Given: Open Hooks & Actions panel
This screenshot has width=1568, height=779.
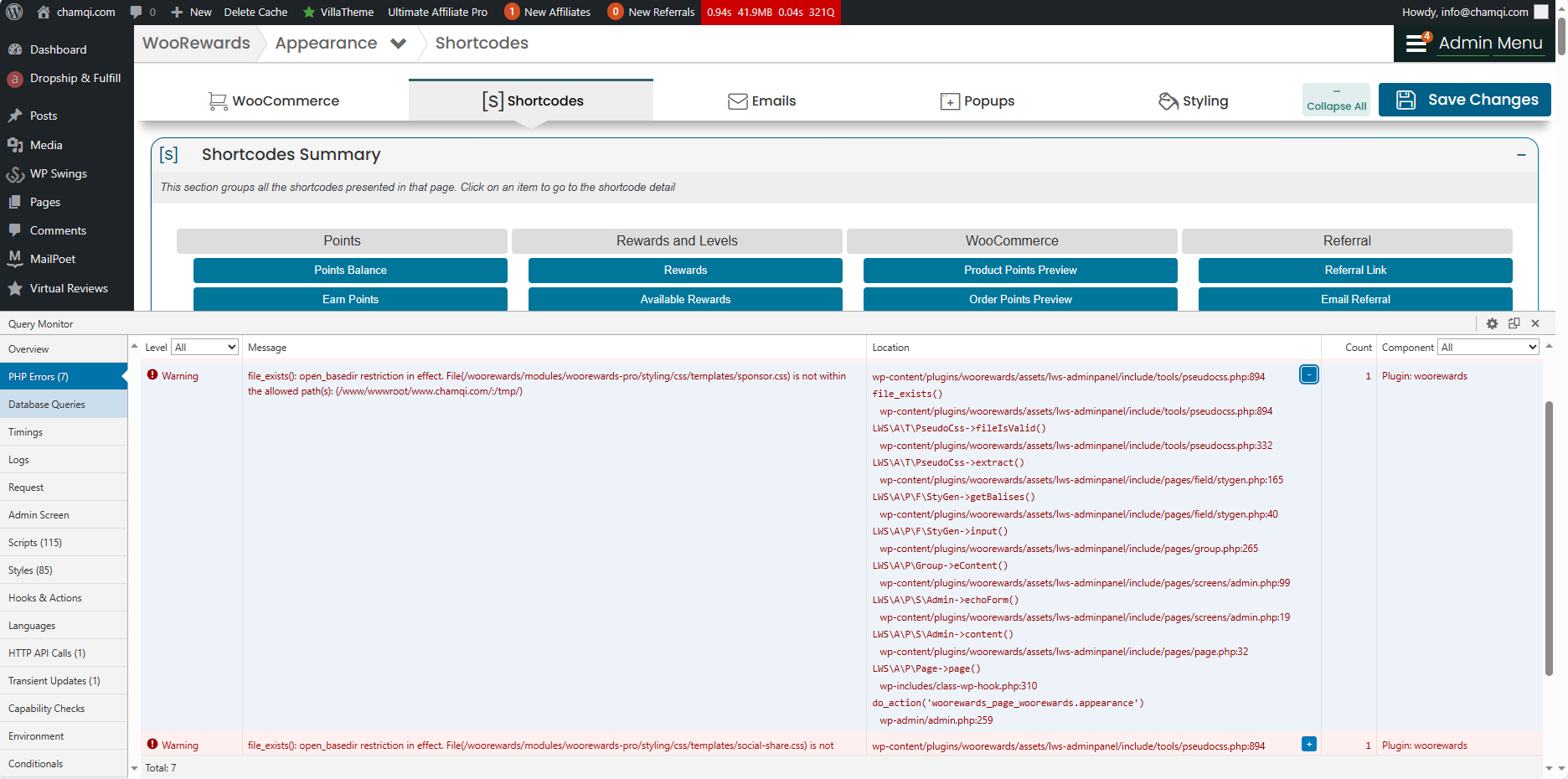Looking at the screenshot, I should click(x=64, y=598).
